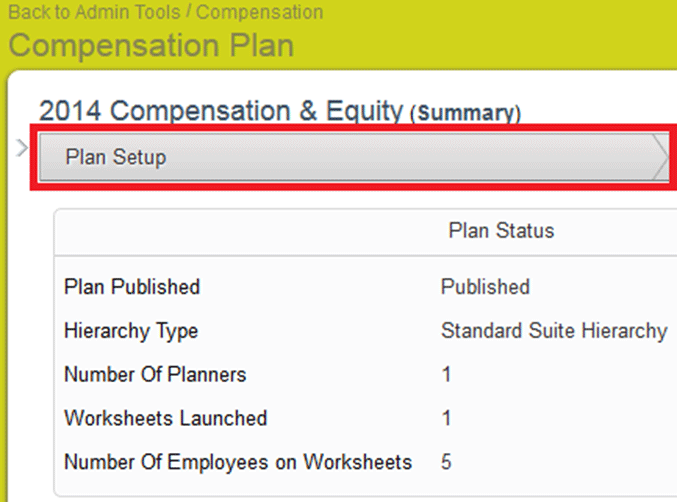
Task: Click the employees on worksheets value 5
Action: tap(446, 462)
